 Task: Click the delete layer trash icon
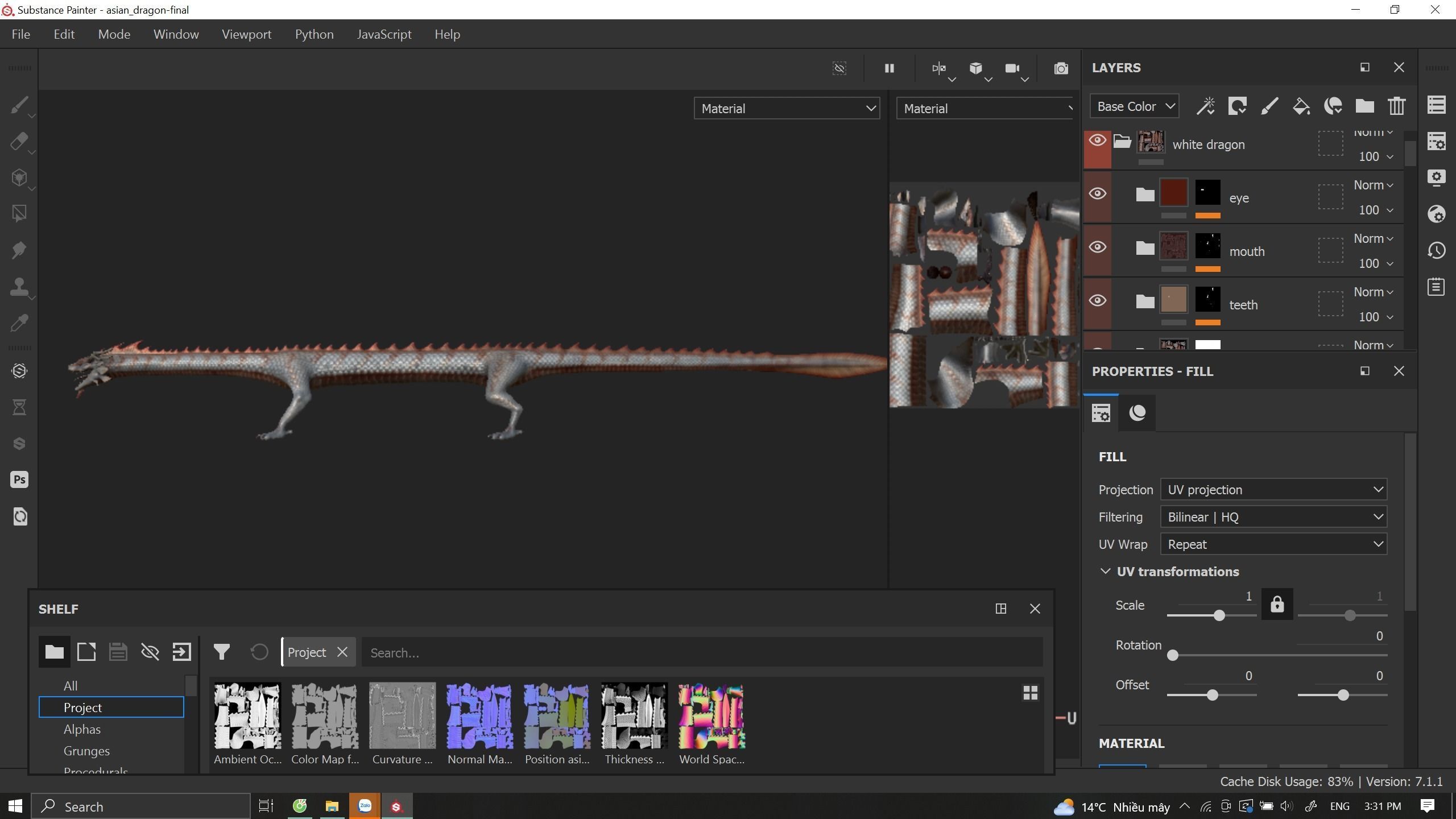pos(1396,106)
